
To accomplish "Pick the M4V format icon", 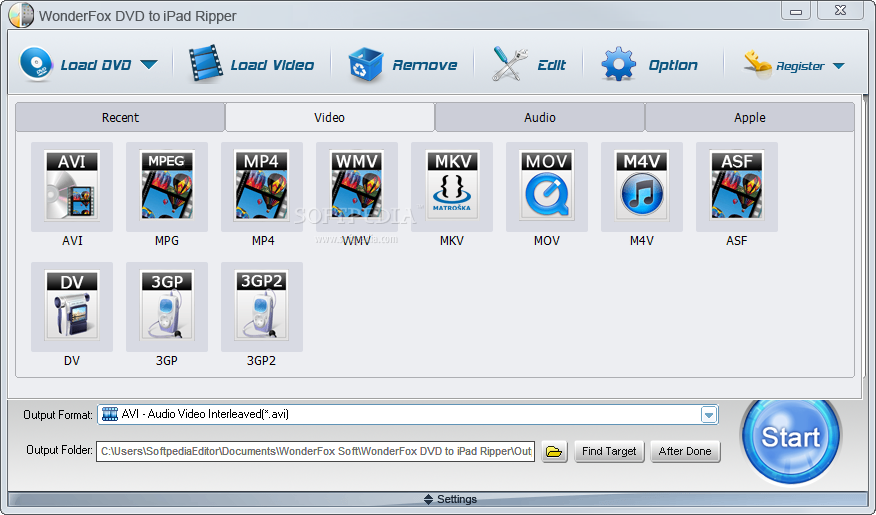I will (642, 187).
